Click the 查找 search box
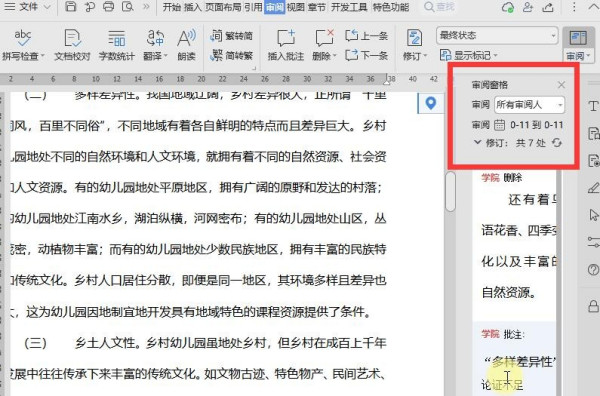This screenshot has height=396, width=600. 440,7
